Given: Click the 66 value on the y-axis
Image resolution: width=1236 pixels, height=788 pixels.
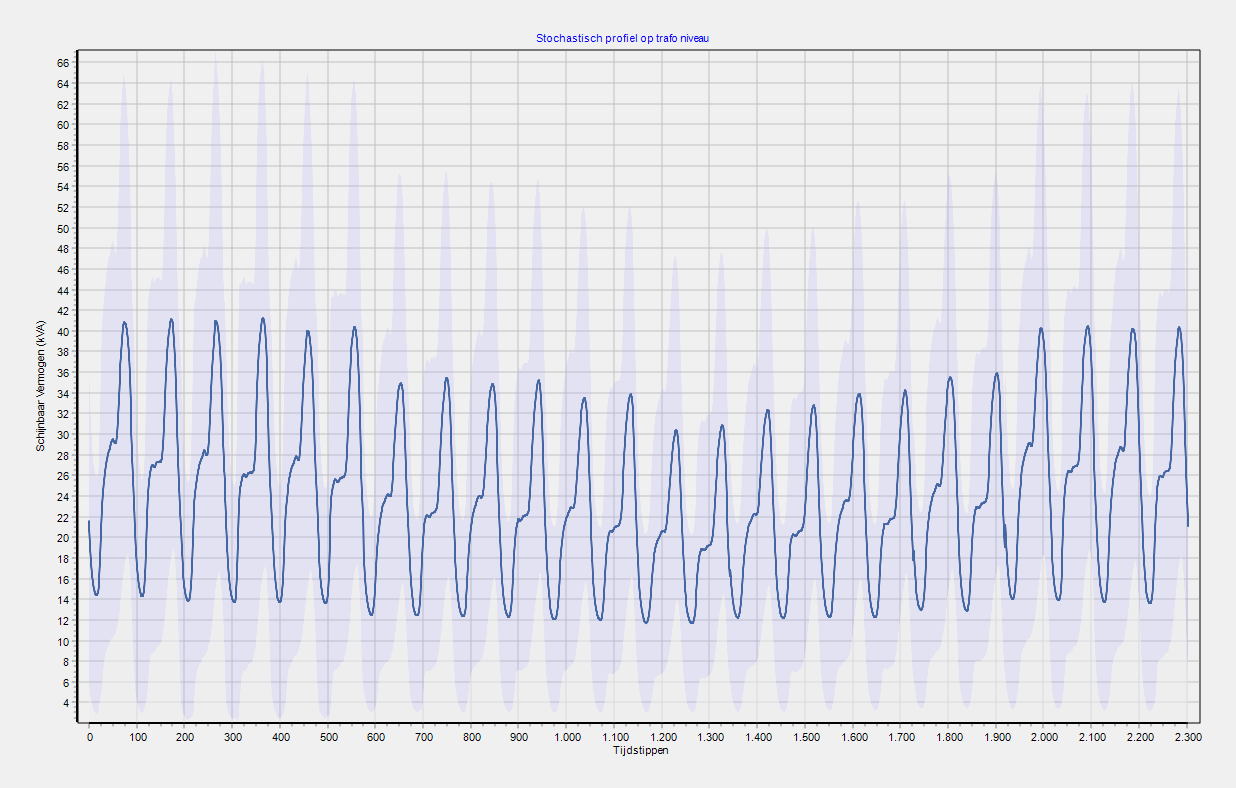Looking at the screenshot, I should (x=62, y=63).
